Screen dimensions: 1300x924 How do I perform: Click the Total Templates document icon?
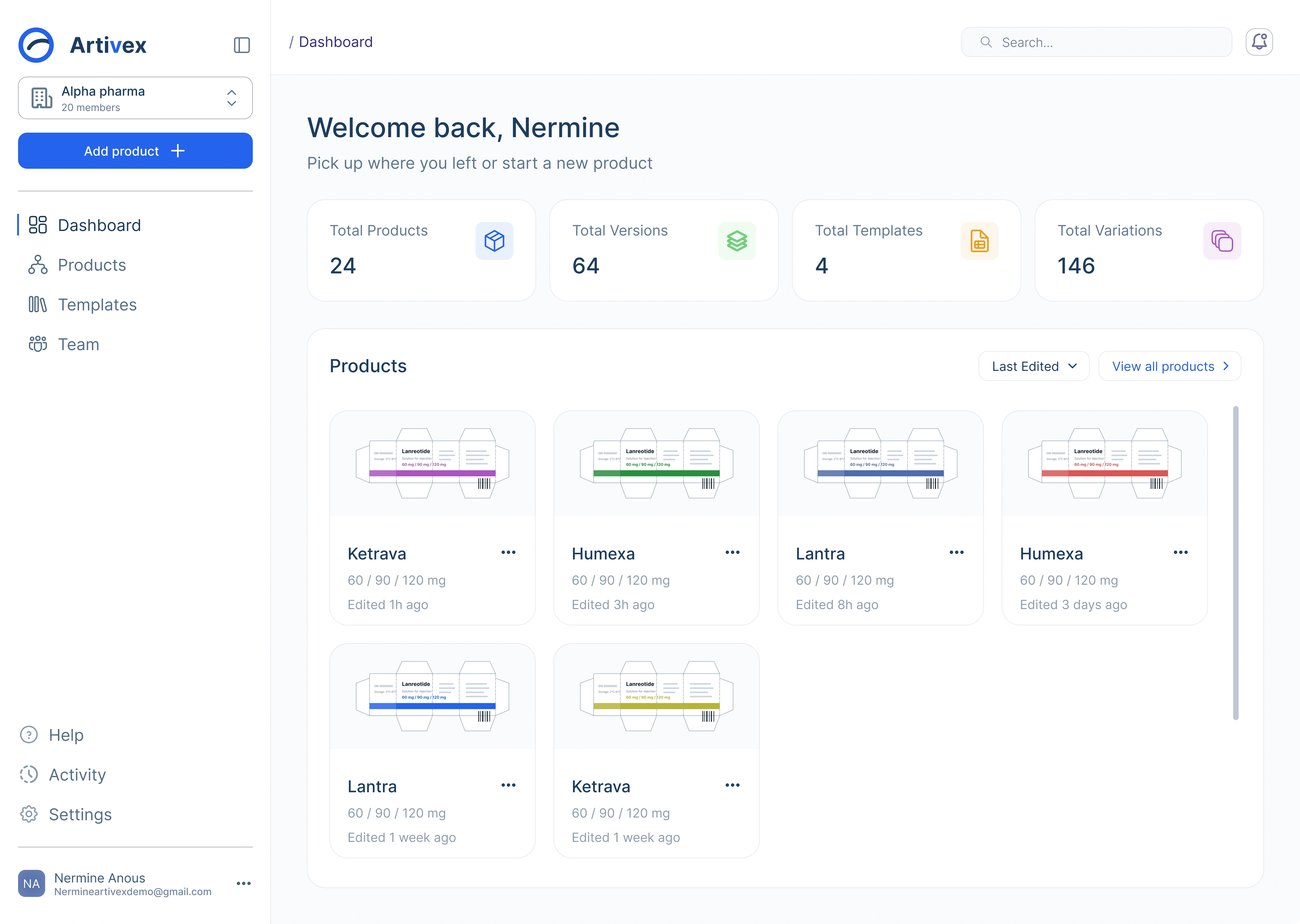[979, 241]
